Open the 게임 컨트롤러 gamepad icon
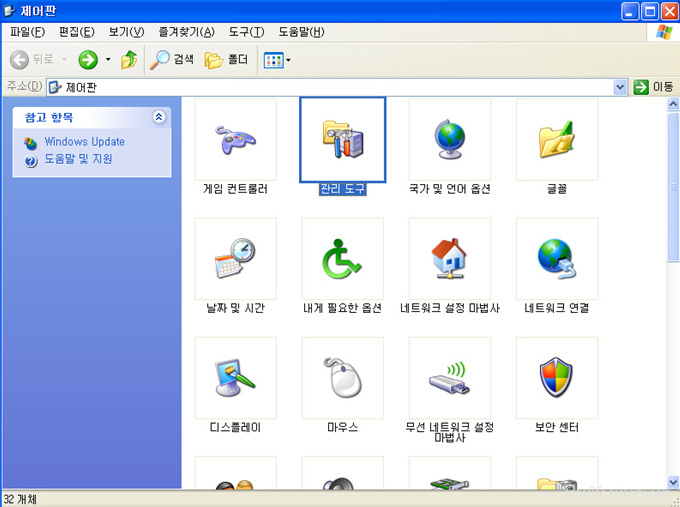 point(235,139)
